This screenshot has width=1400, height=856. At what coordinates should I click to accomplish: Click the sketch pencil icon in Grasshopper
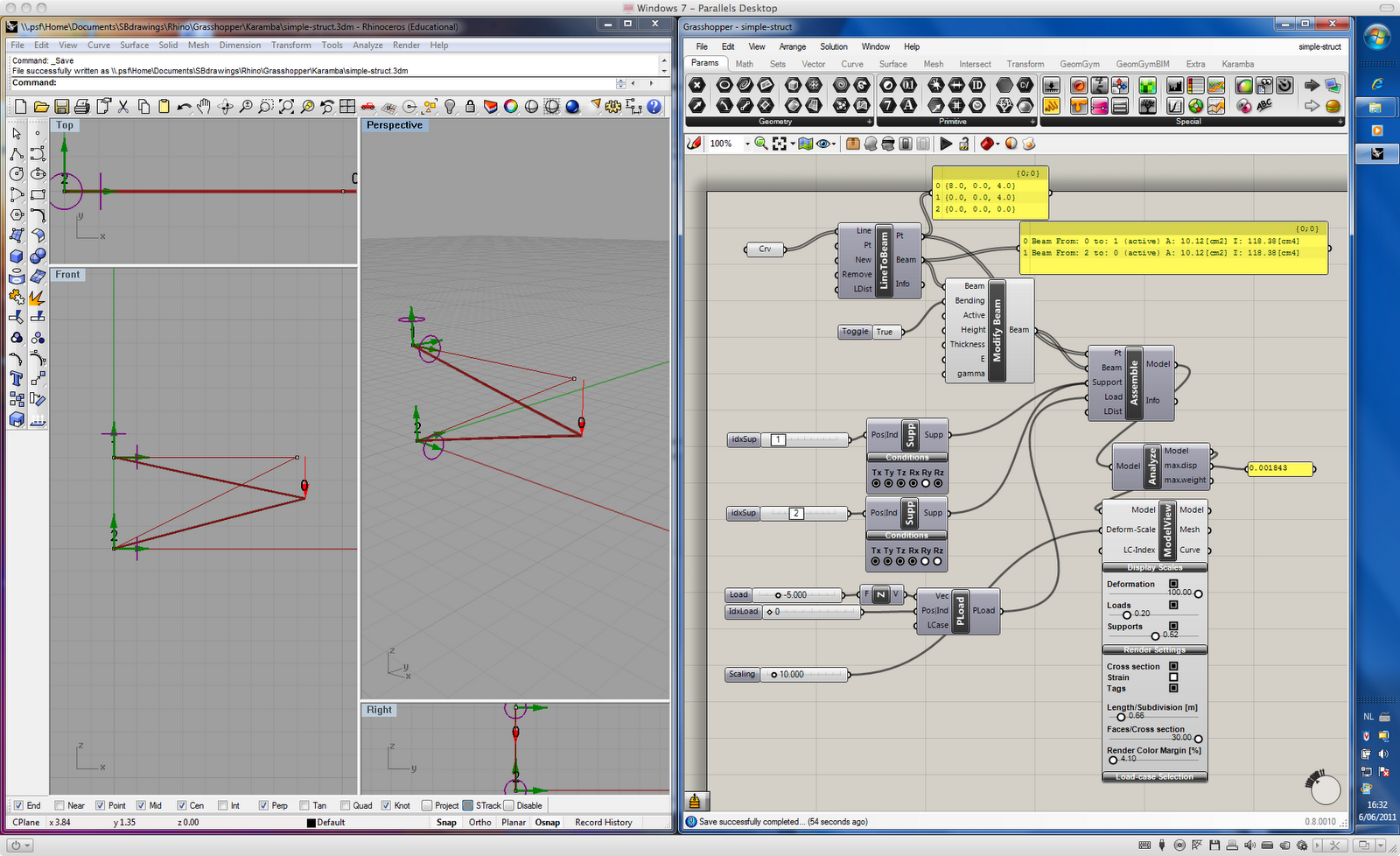click(x=695, y=144)
